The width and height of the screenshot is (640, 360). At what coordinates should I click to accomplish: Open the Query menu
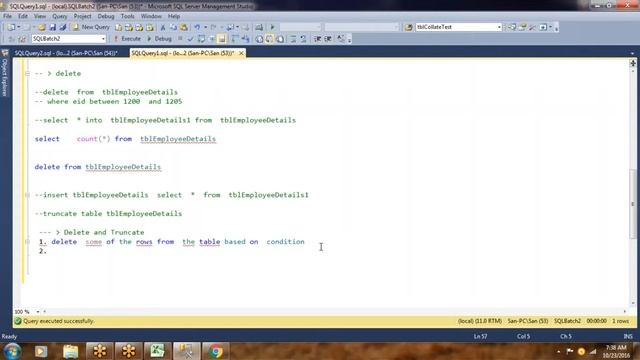coord(60,16)
